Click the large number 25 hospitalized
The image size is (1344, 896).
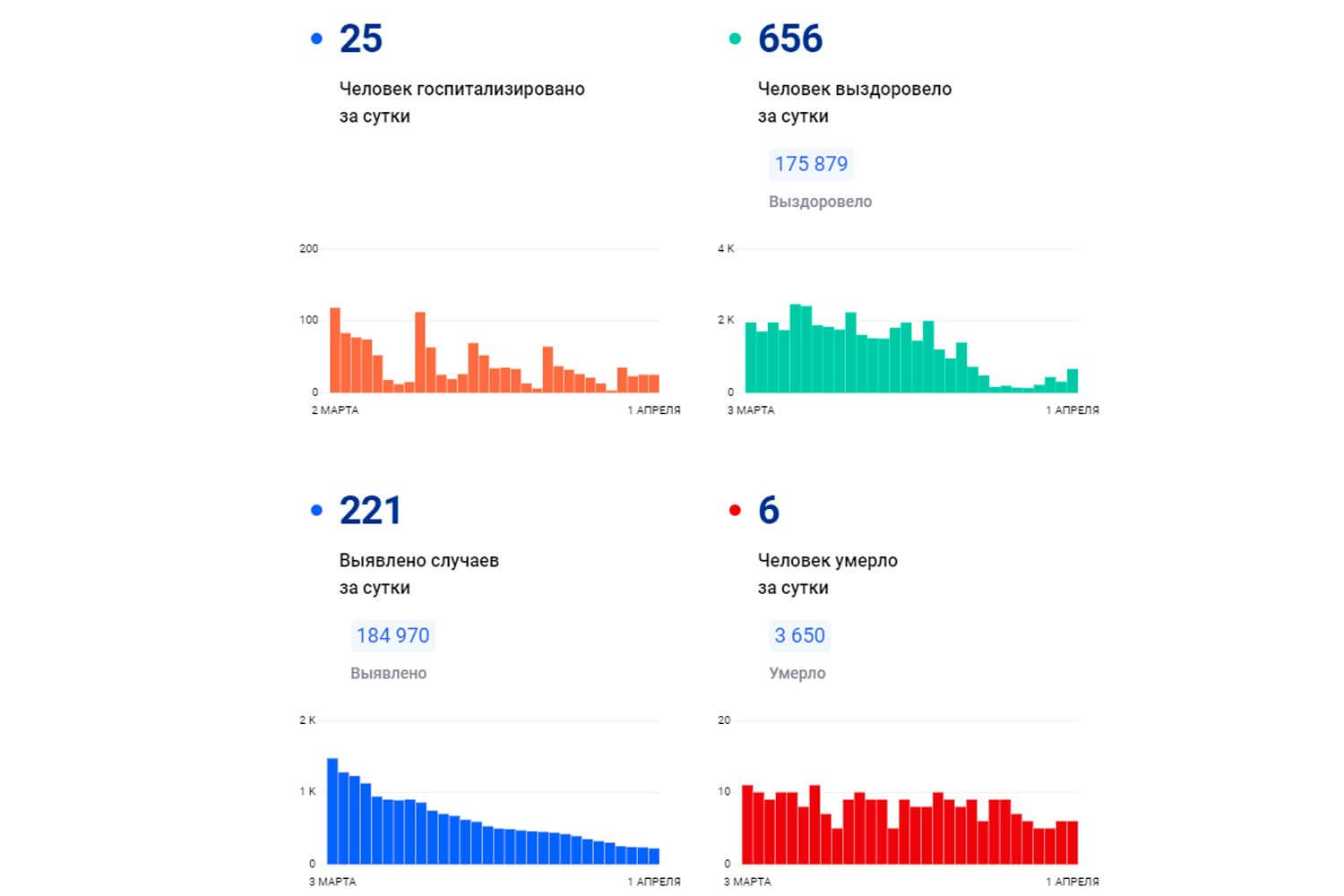[361, 39]
